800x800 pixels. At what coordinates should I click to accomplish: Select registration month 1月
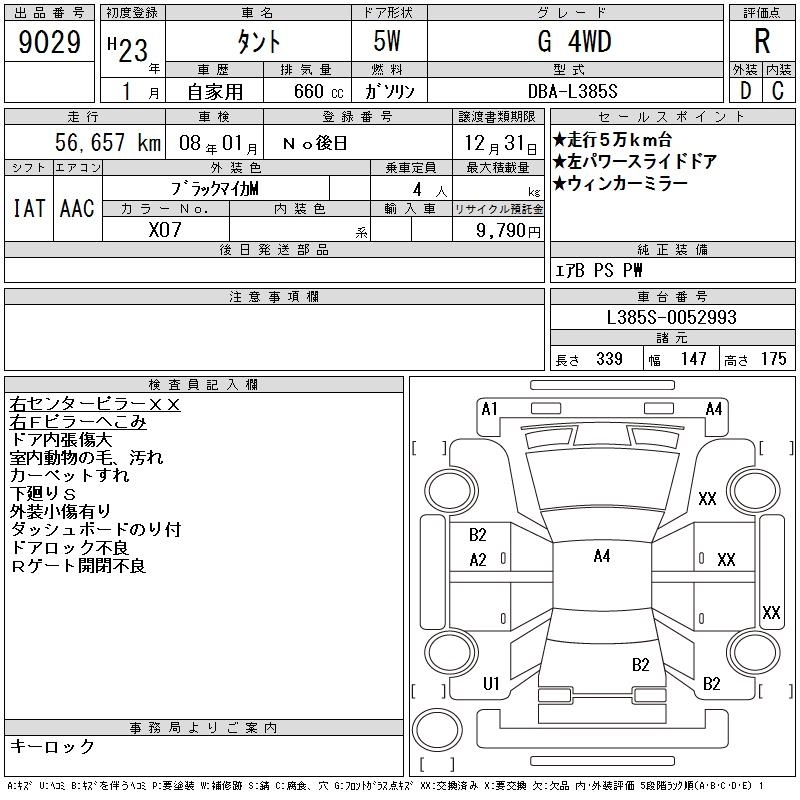tap(140, 91)
